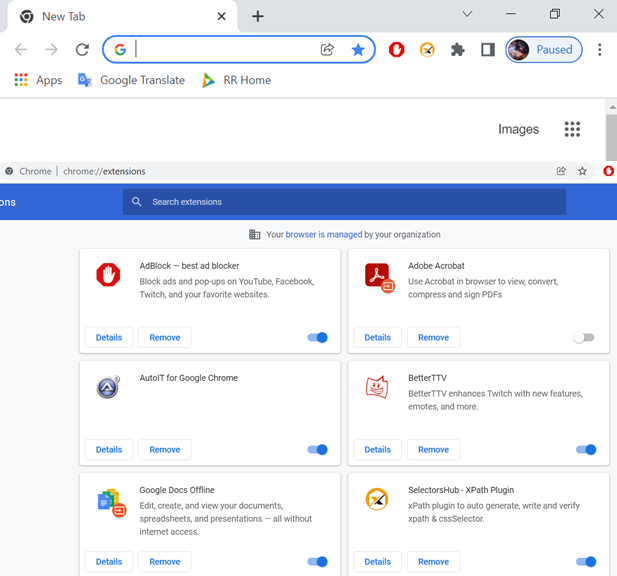Click the AdBlock — best ad blocker title

[189, 266]
